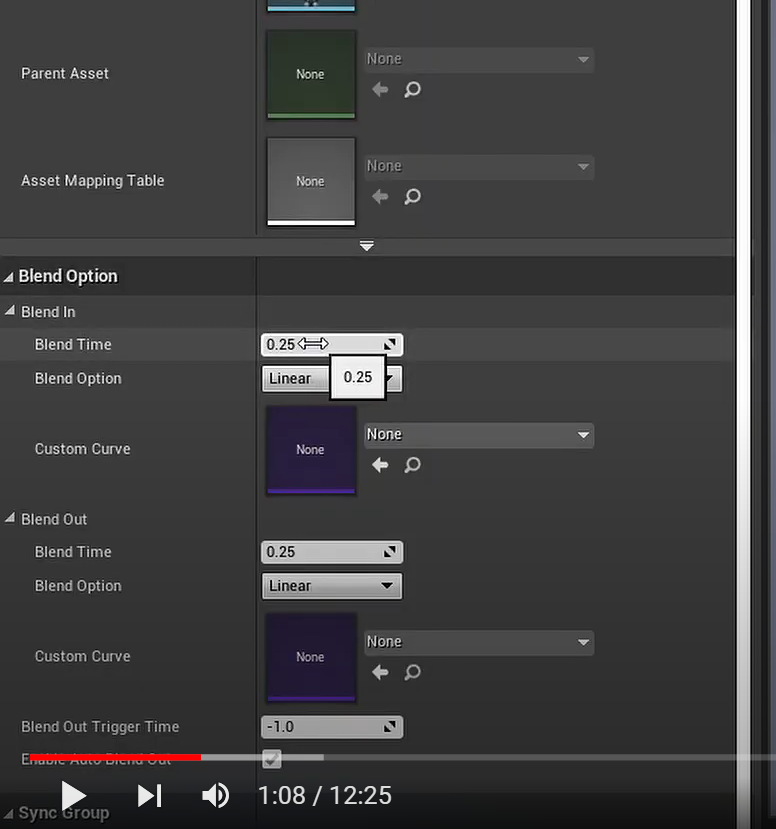776x829 pixels.
Task: Click the Parent Asset label
Action: [65, 73]
